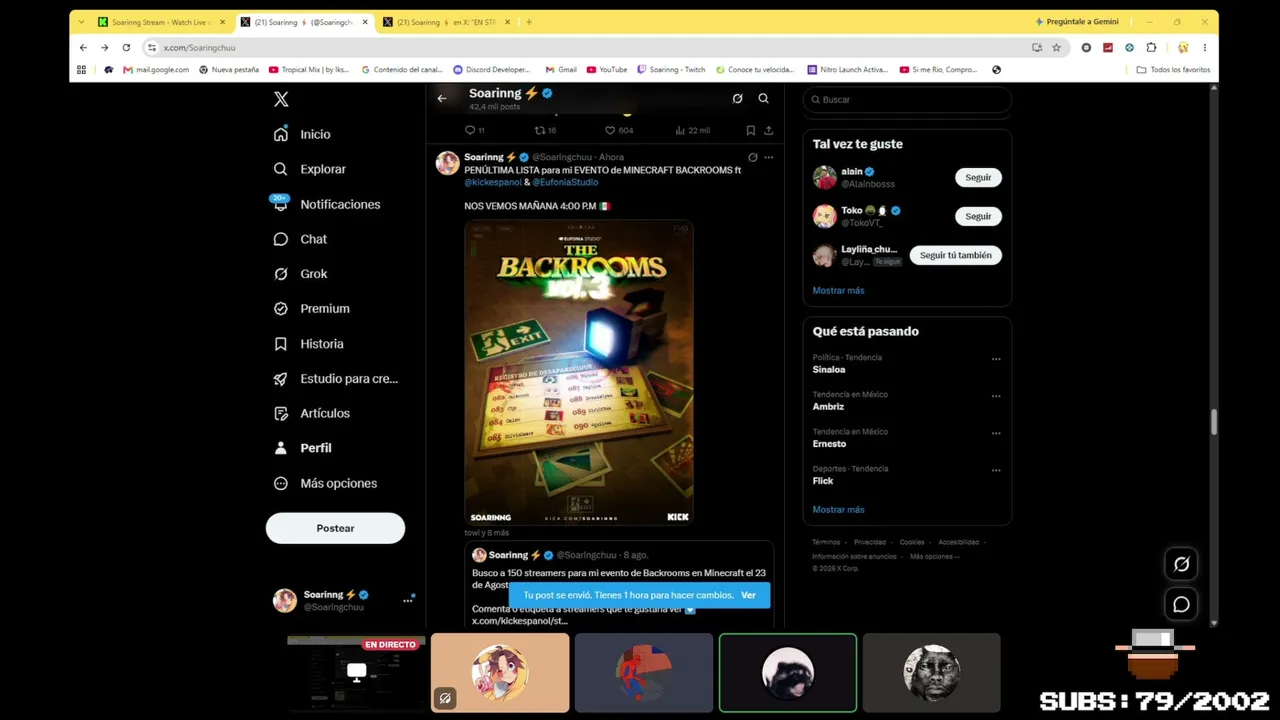Open the floating Grok button
Image resolution: width=1280 pixels, height=720 pixels.
tap(1181, 564)
